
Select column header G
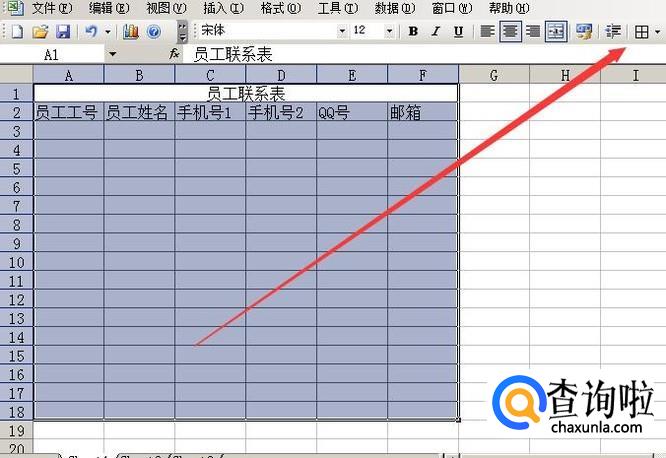(494, 75)
